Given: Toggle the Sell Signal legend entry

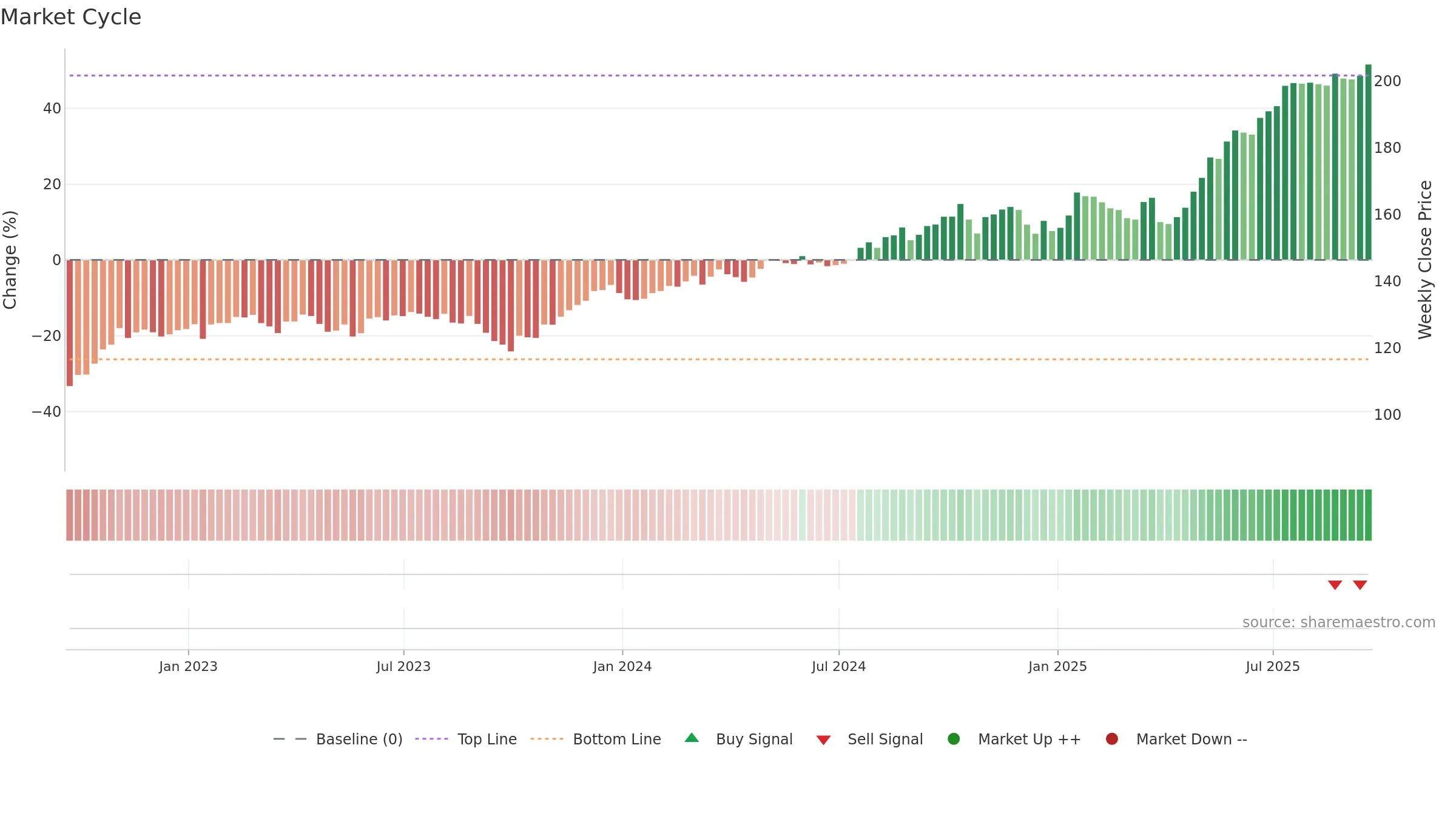Looking at the screenshot, I should pos(869,739).
